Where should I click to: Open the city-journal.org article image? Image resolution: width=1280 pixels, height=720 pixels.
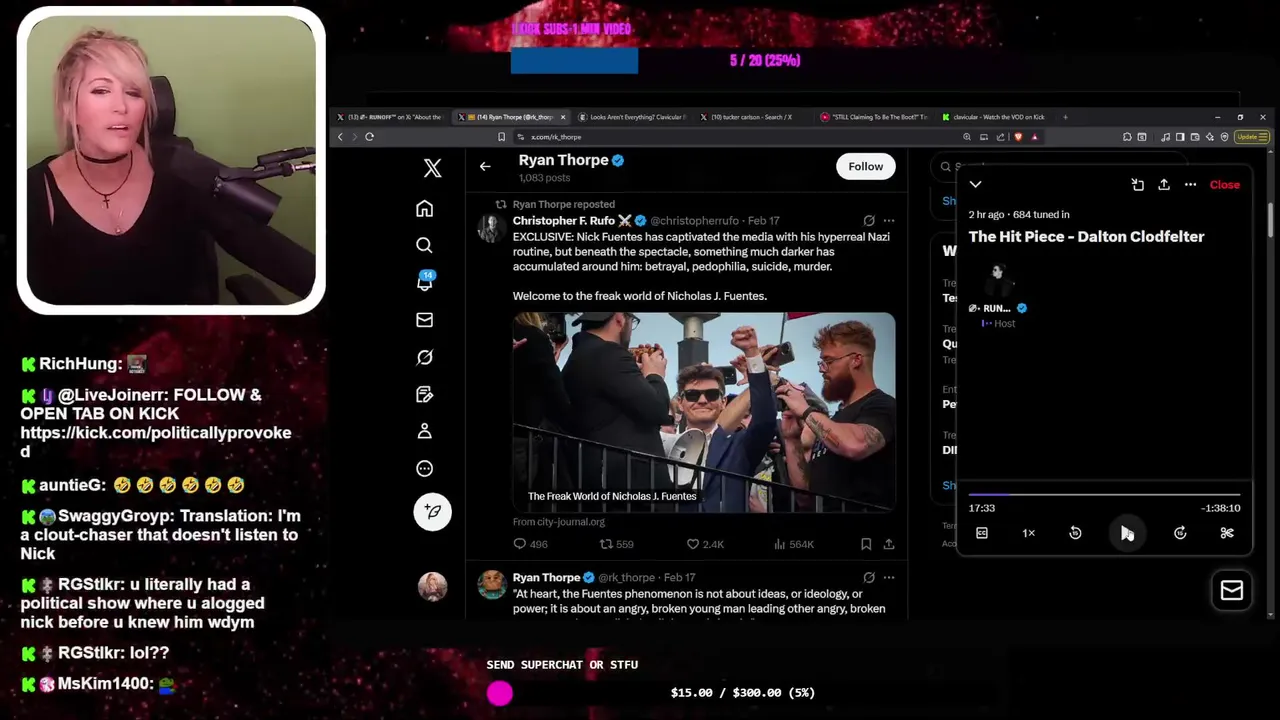click(704, 412)
